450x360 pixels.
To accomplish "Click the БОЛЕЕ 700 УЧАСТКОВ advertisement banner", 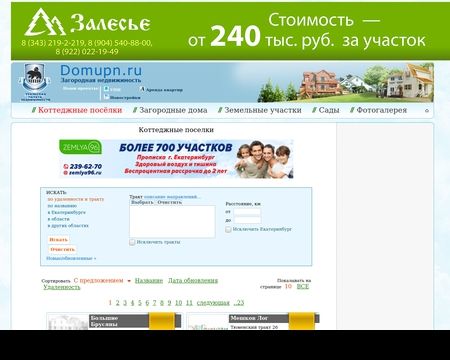I will click(x=176, y=159).
